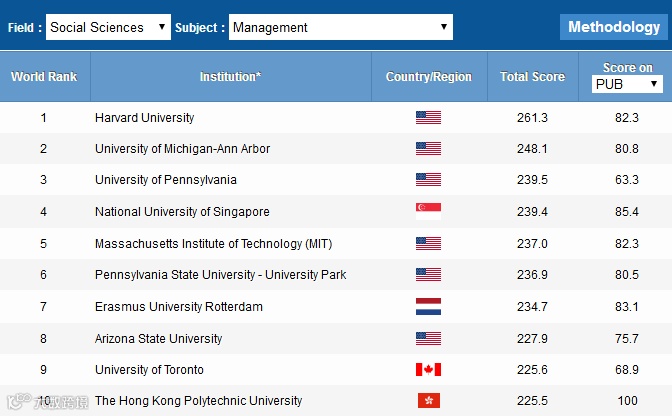Click PUB score 83.1
The height and width of the screenshot is (416, 672).
(x=627, y=307)
